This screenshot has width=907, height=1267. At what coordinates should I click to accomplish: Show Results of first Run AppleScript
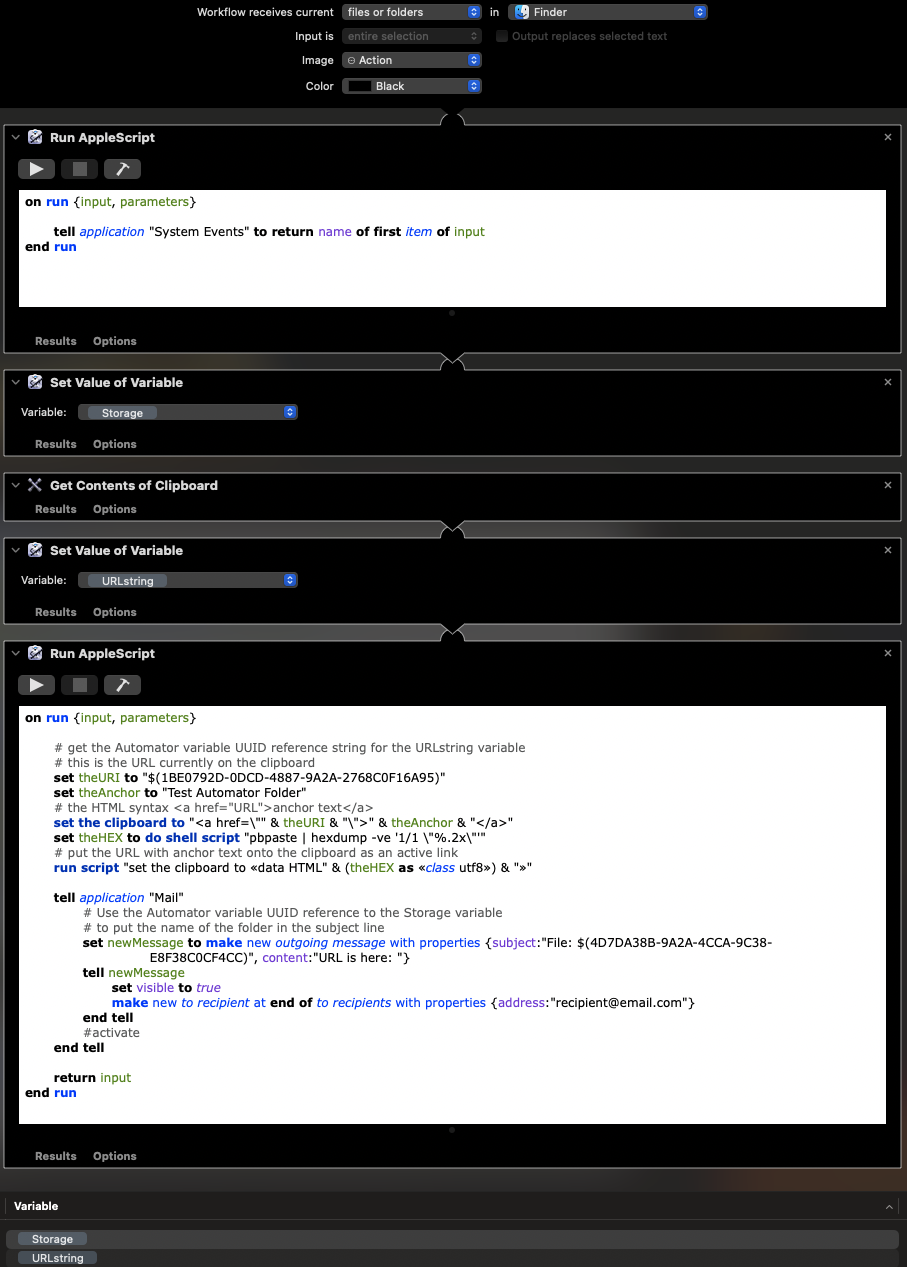click(56, 341)
